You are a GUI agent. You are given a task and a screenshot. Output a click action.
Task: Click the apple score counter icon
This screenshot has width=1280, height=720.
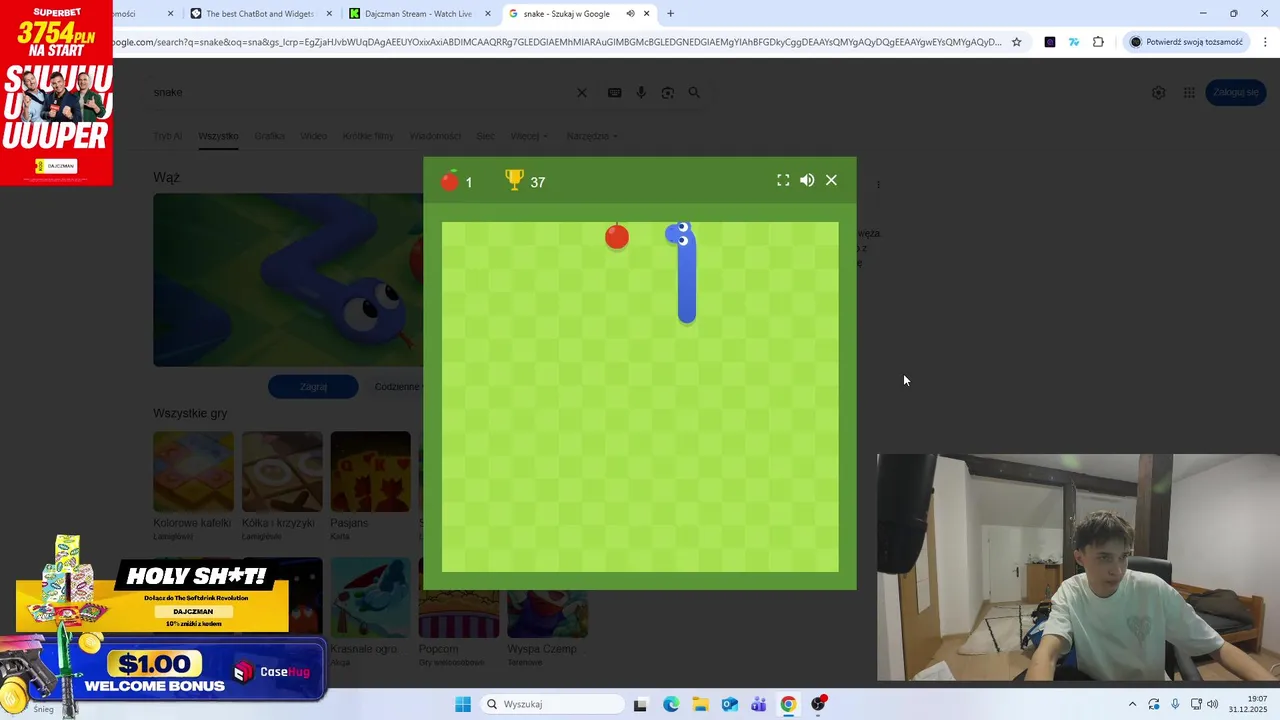(450, 180)
